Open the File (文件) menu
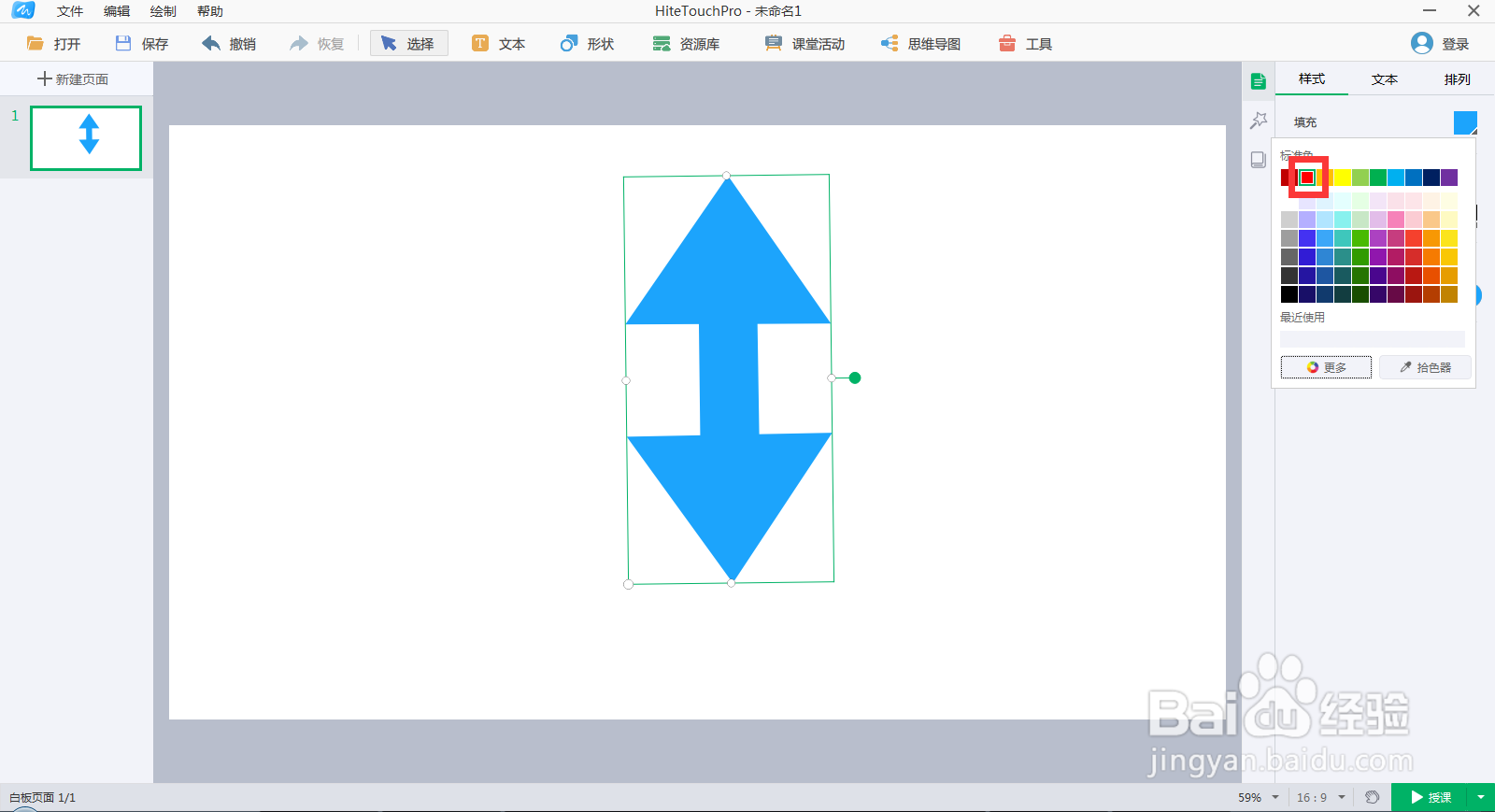This screenshot has height=812, width=1495. coord(70,11)
